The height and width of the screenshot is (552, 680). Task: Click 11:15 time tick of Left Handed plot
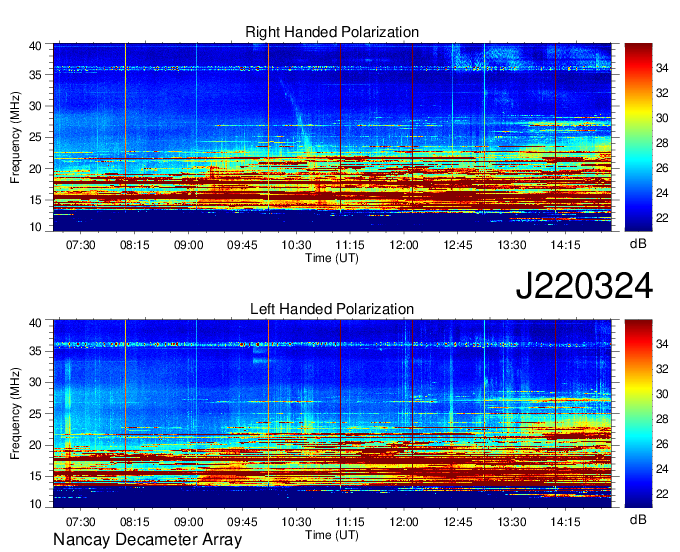(350, 521)
